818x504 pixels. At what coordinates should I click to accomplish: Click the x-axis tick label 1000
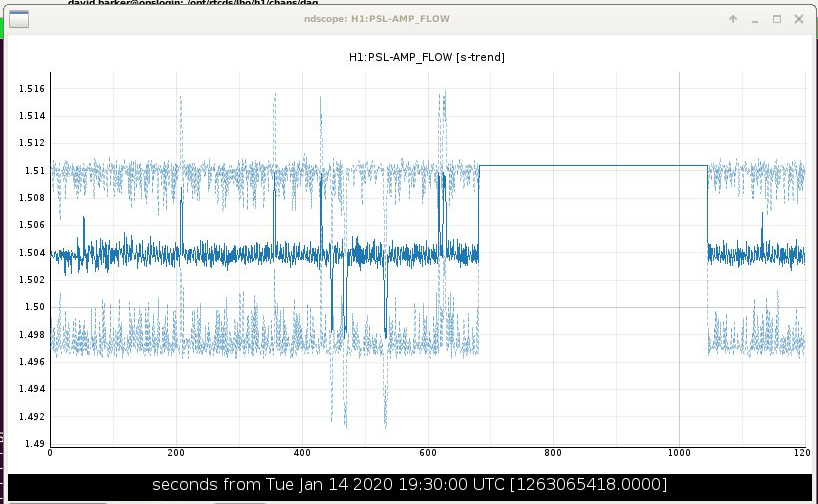tap(679, 453)
